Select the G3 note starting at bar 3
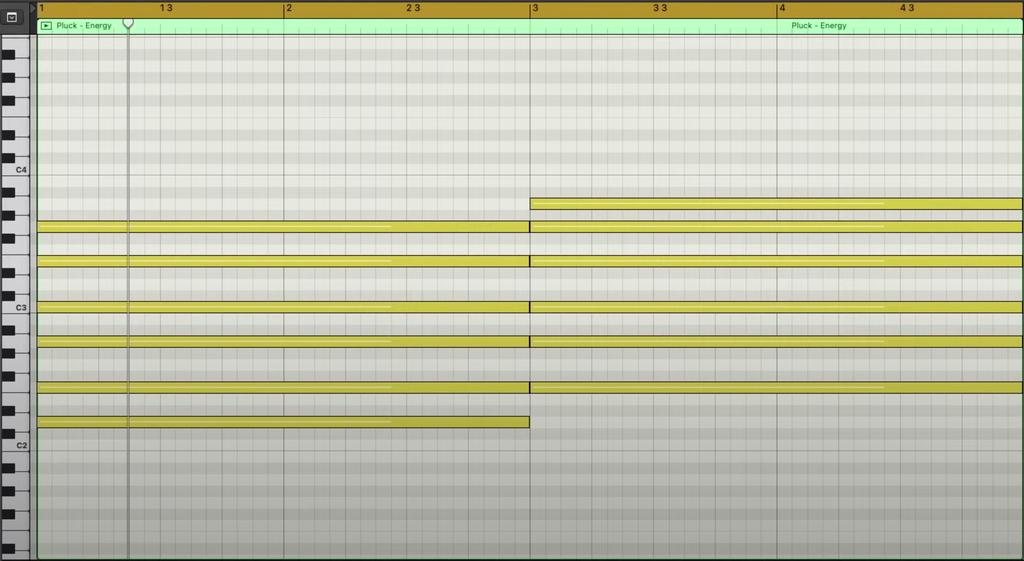 776,227
